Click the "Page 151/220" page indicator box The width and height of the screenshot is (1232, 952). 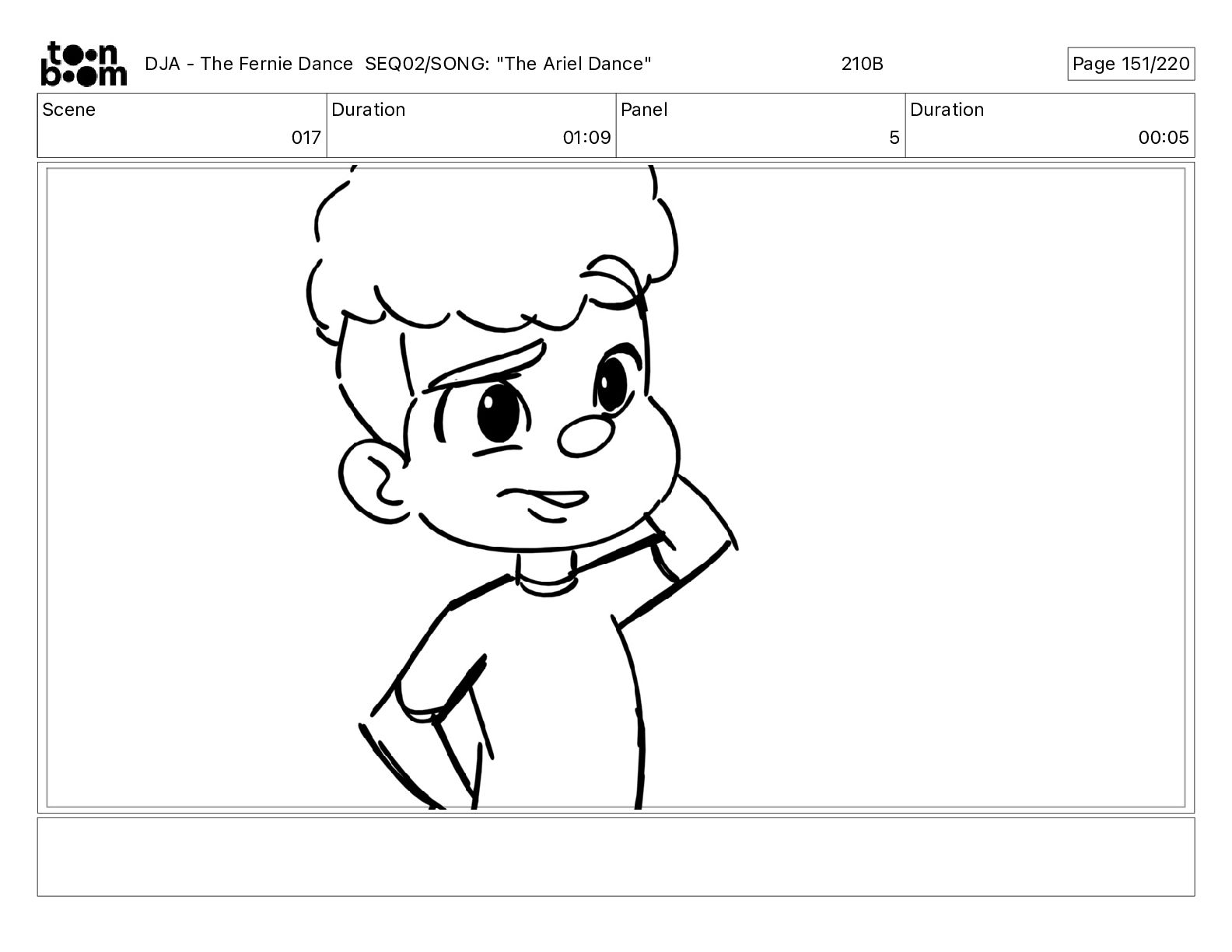(x=1131, y=64)
